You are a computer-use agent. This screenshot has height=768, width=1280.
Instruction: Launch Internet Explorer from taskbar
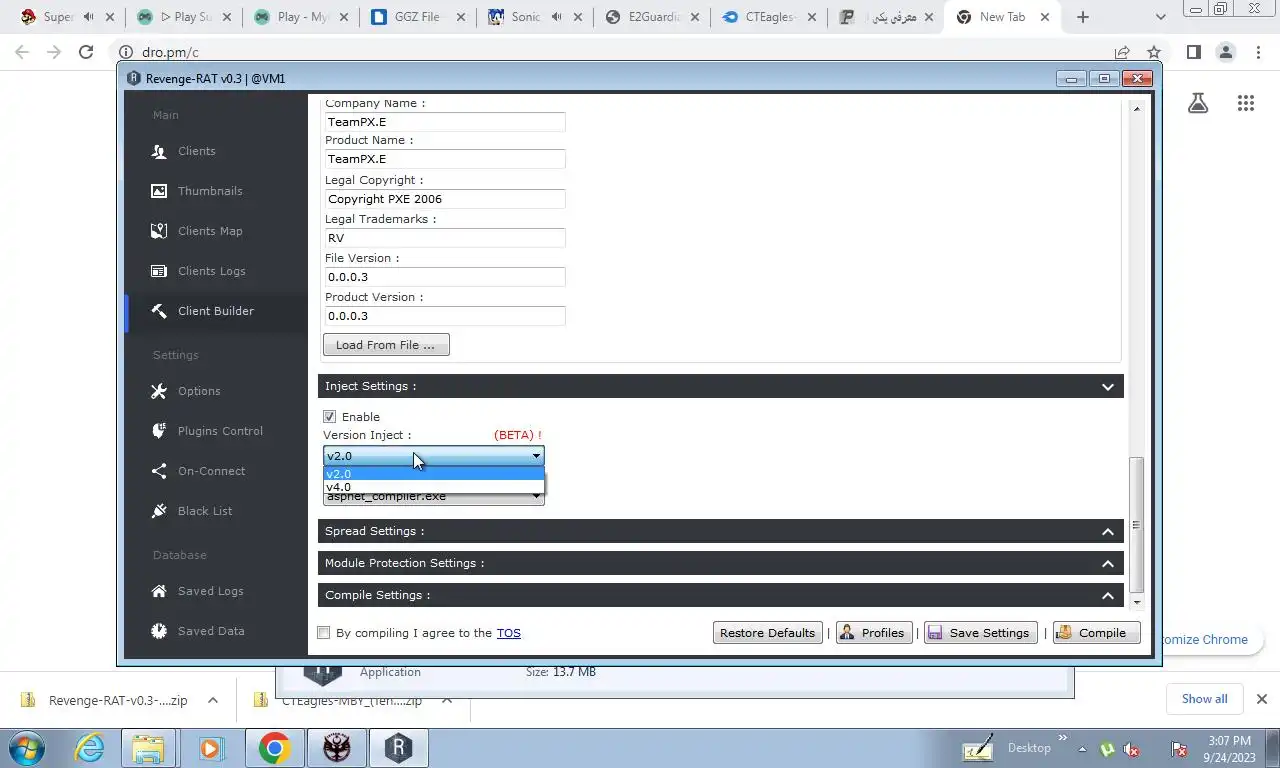[90, 748]
